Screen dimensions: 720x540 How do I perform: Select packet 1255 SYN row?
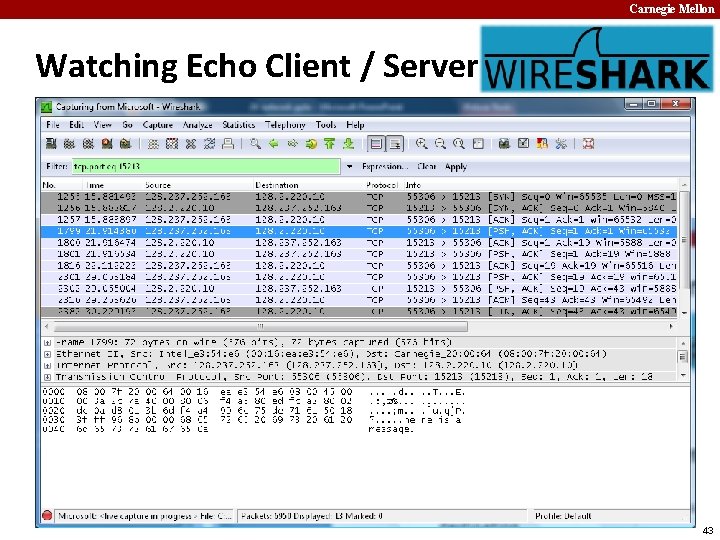pyautogui.click(x=359, y=197)
